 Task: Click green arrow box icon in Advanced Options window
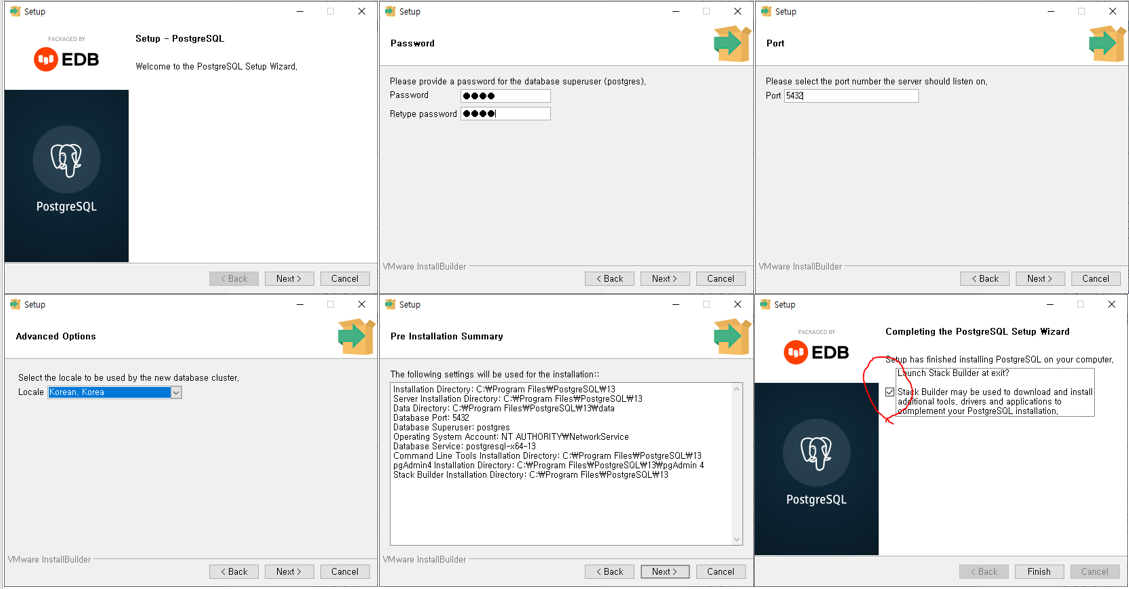coord(356,336)
